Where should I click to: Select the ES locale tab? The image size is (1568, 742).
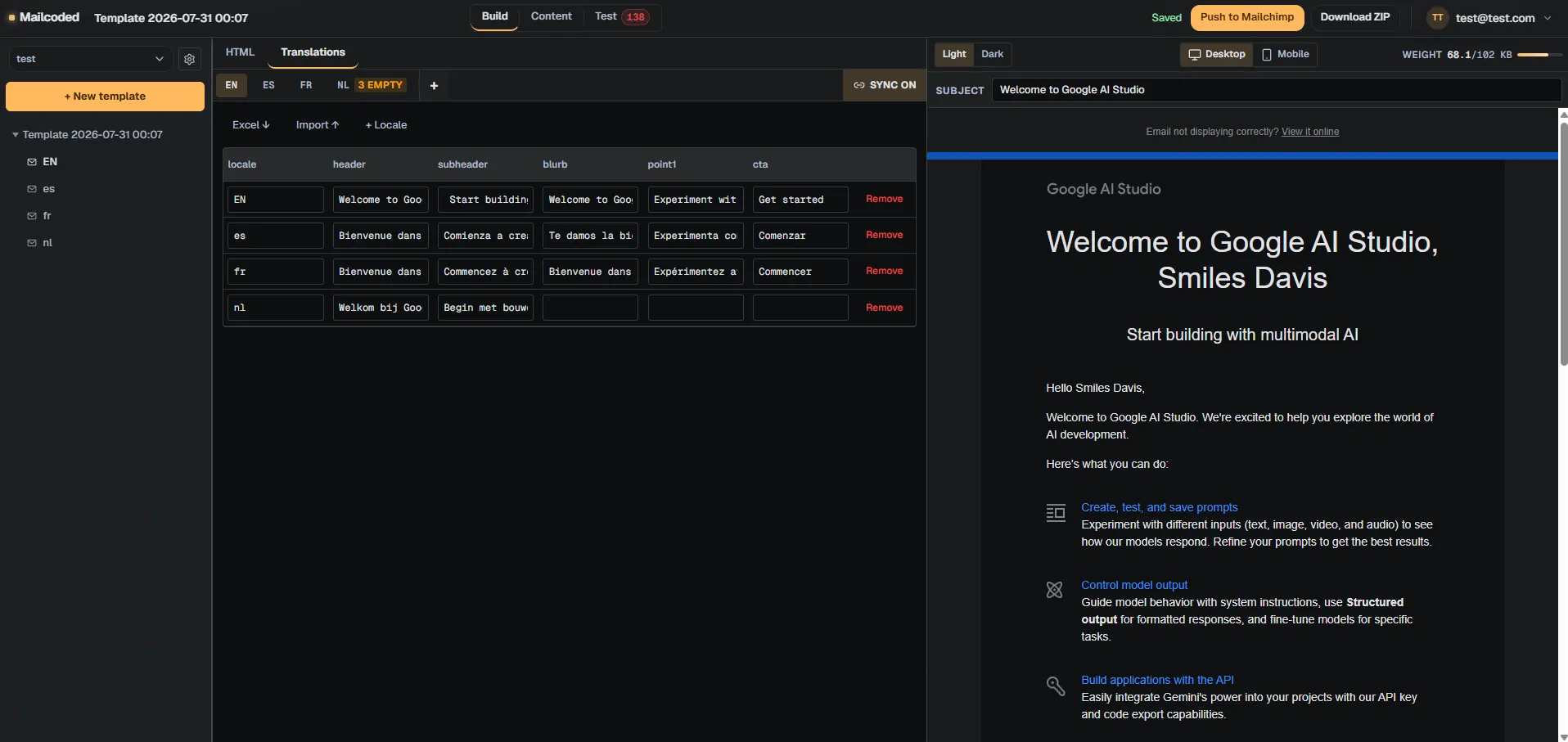click(268, 85)
